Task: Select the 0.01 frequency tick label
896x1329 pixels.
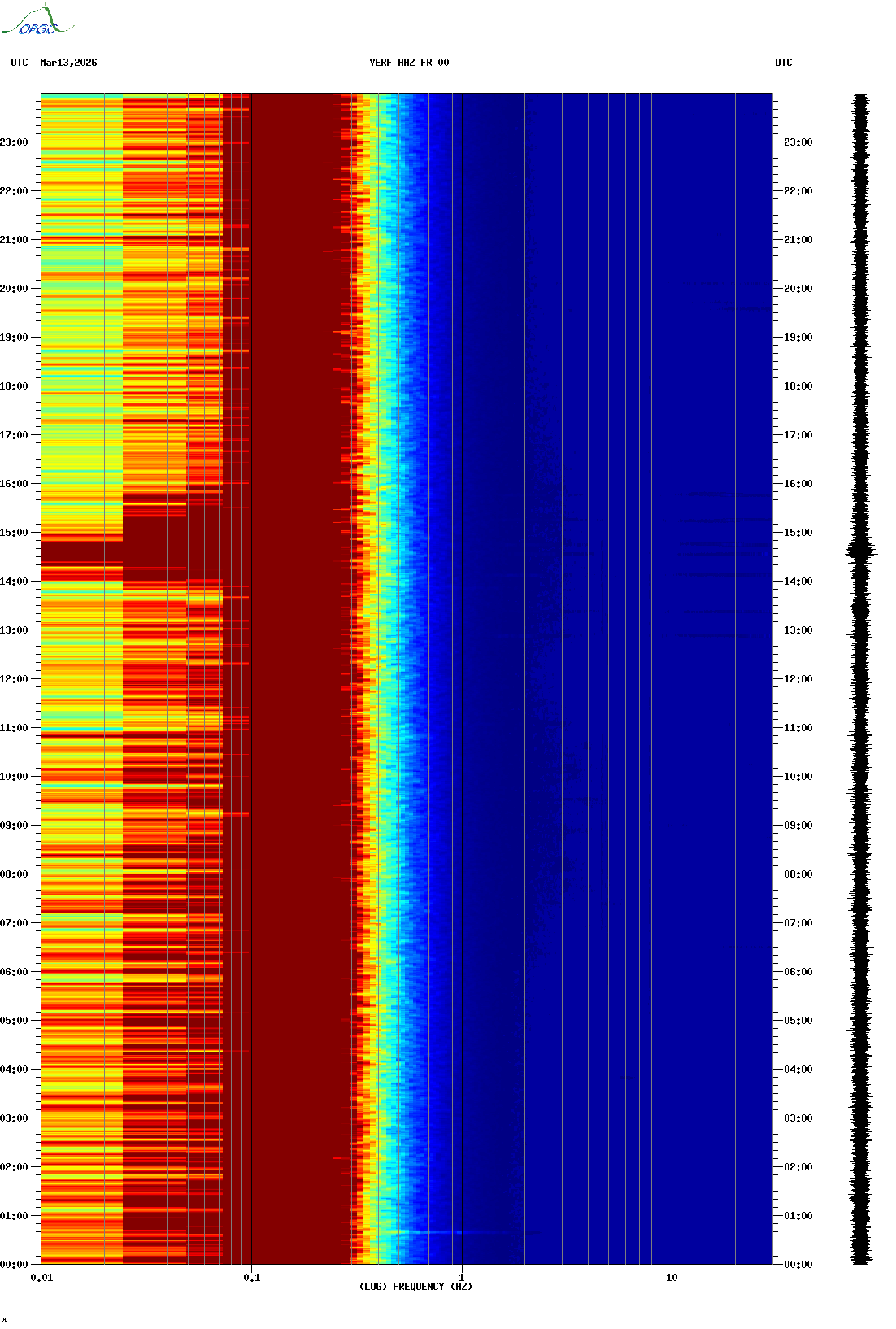Action: 41,1278
